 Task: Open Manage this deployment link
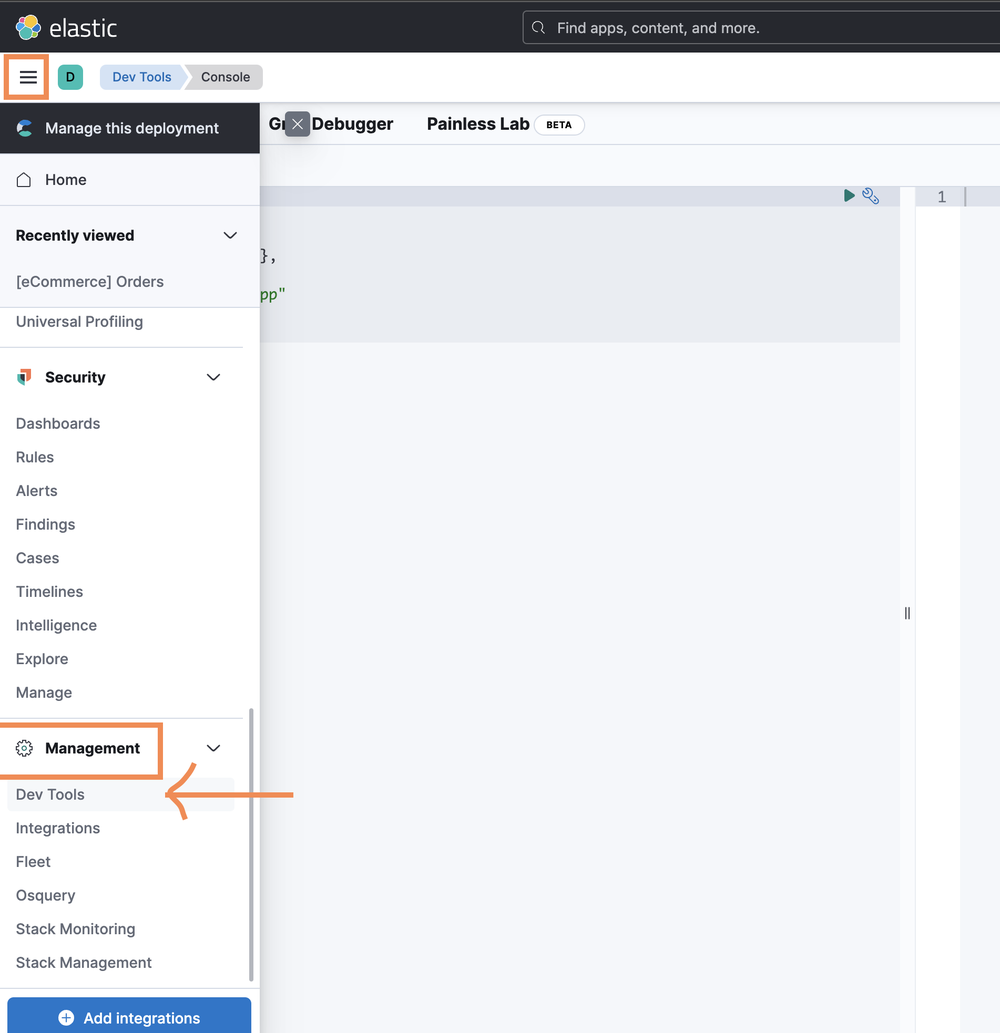[x=131, y=128]
